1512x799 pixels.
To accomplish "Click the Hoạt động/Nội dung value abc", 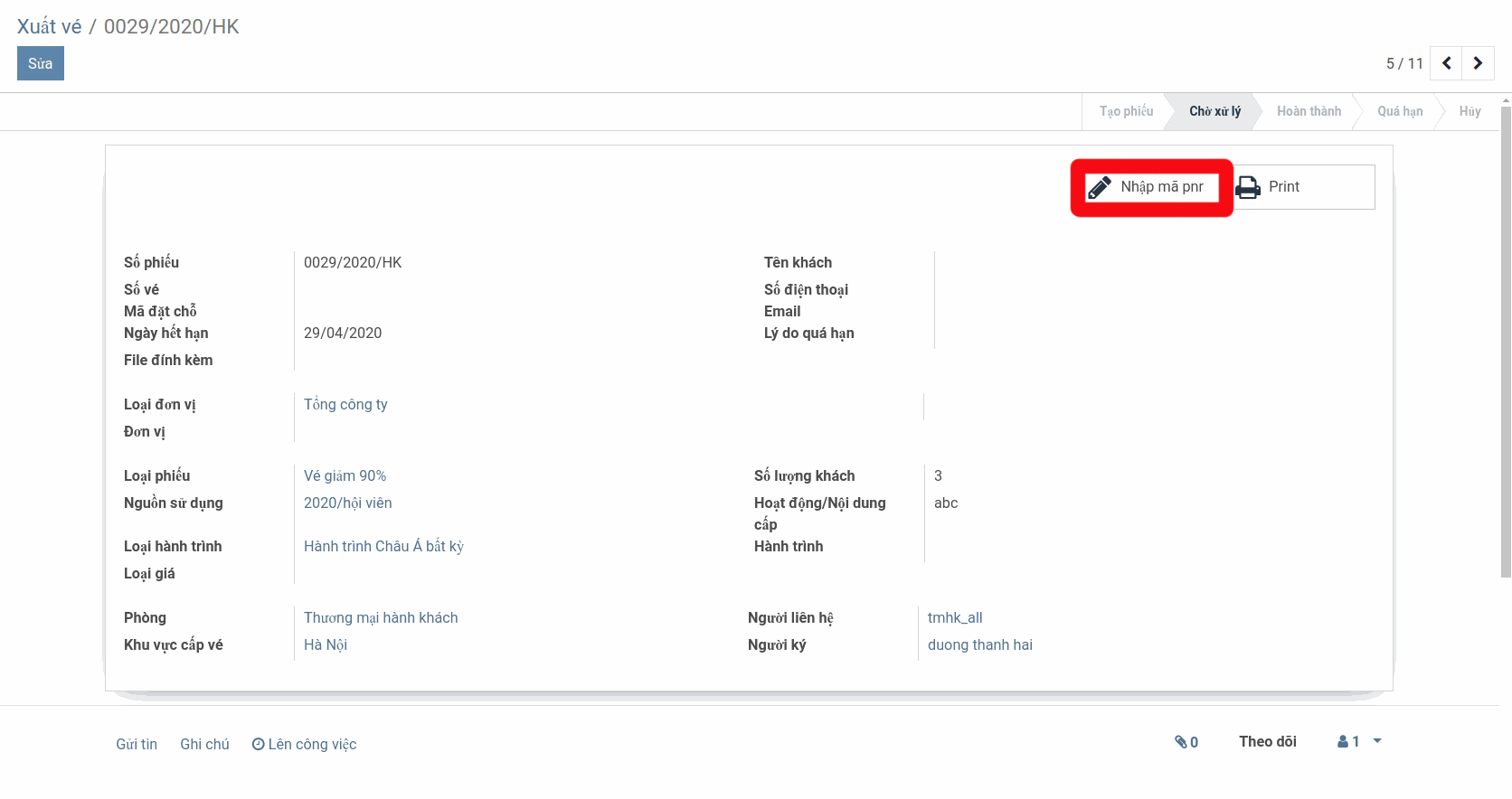I will pos(946,503).
